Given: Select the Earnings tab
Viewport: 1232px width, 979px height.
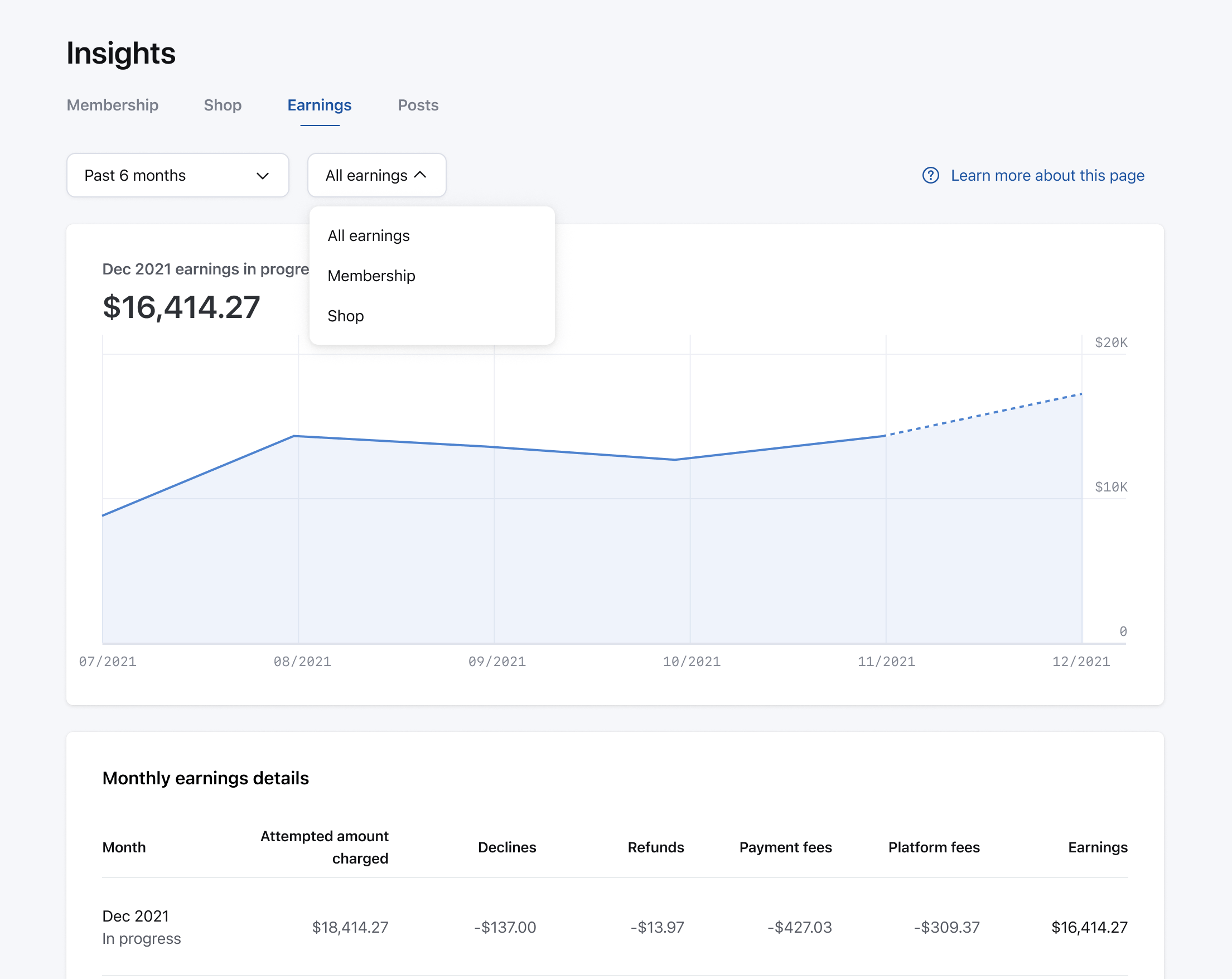Looking at the screenshot, I should pyautogui.click(x=320, y=105).
